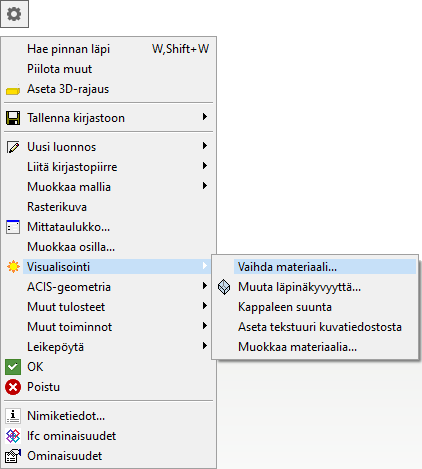
Task: Click the yellow 3D-rajaus icon
Action: pos(13,90)
